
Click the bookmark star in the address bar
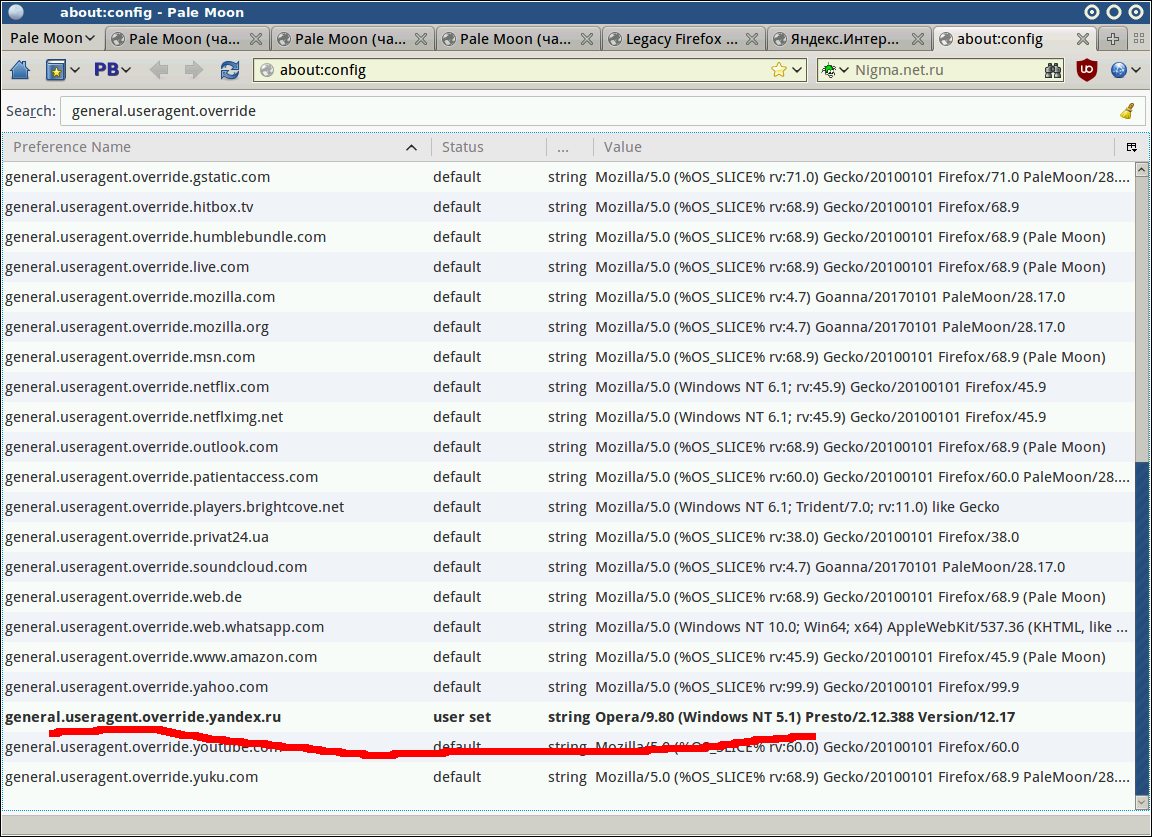tap(778, 70)
